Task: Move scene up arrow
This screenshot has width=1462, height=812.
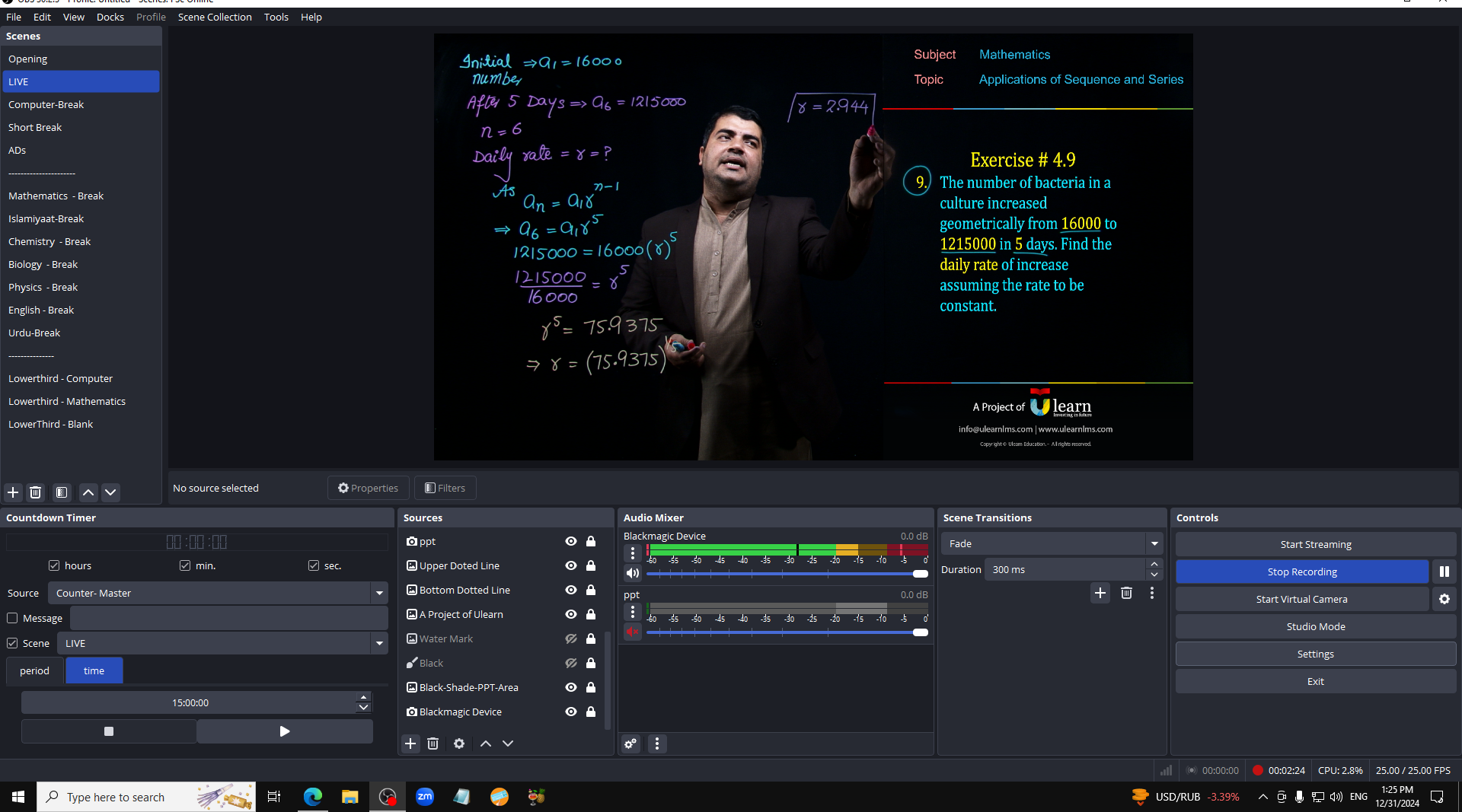Action: tap(88, 492)
